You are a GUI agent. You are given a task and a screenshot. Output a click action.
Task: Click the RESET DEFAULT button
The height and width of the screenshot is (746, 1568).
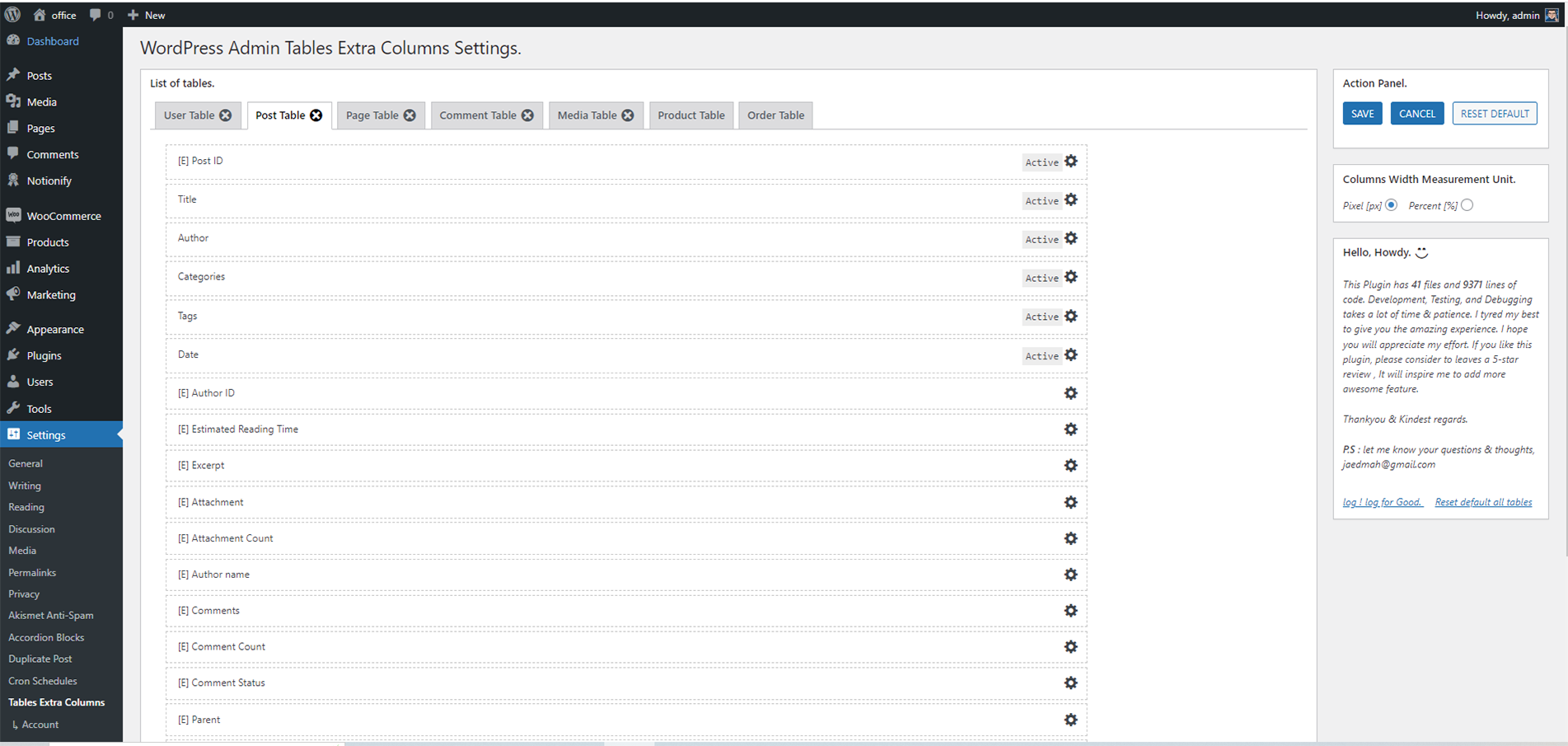[x=1495, y=114]
